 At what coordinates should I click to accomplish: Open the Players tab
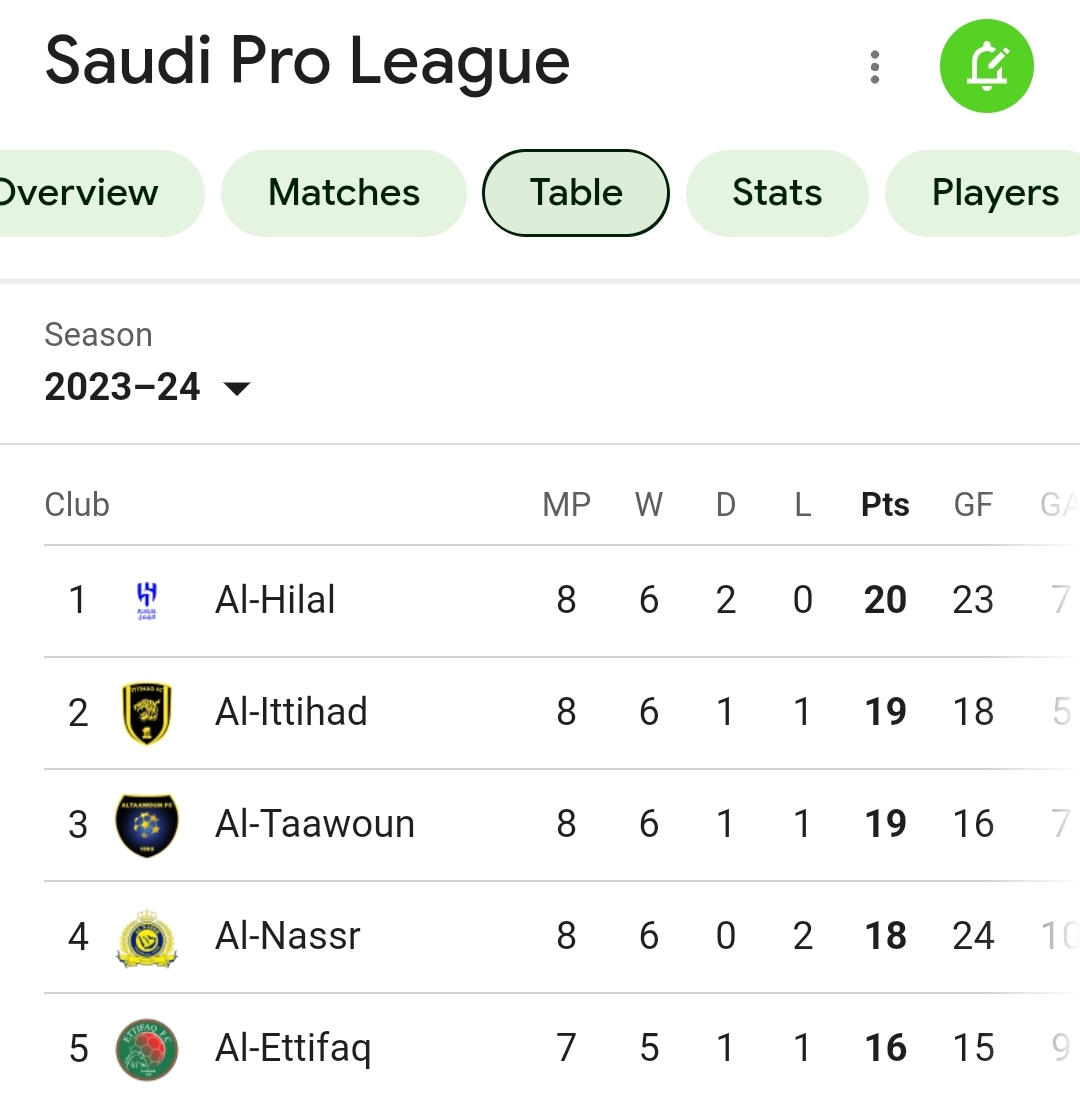[x=984, y=193]
